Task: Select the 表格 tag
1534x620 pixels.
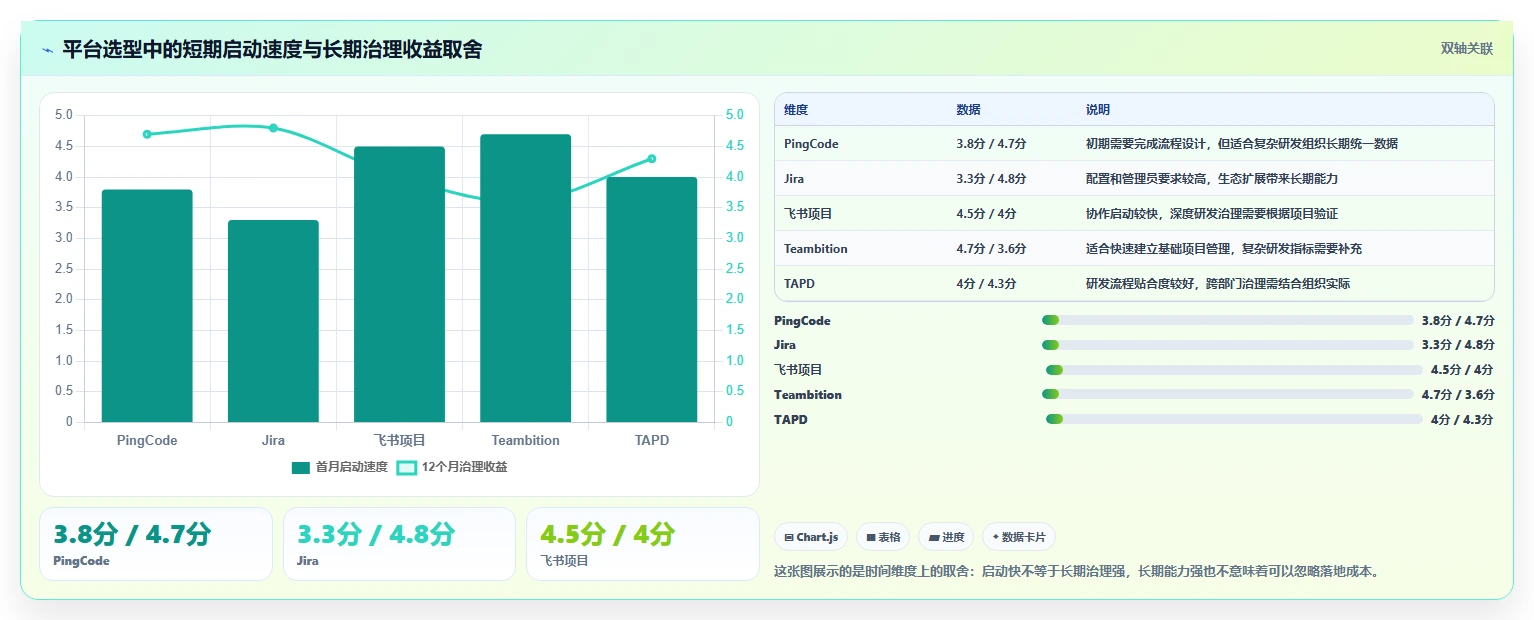Action: pyautogui.click(x=883, y=537)
